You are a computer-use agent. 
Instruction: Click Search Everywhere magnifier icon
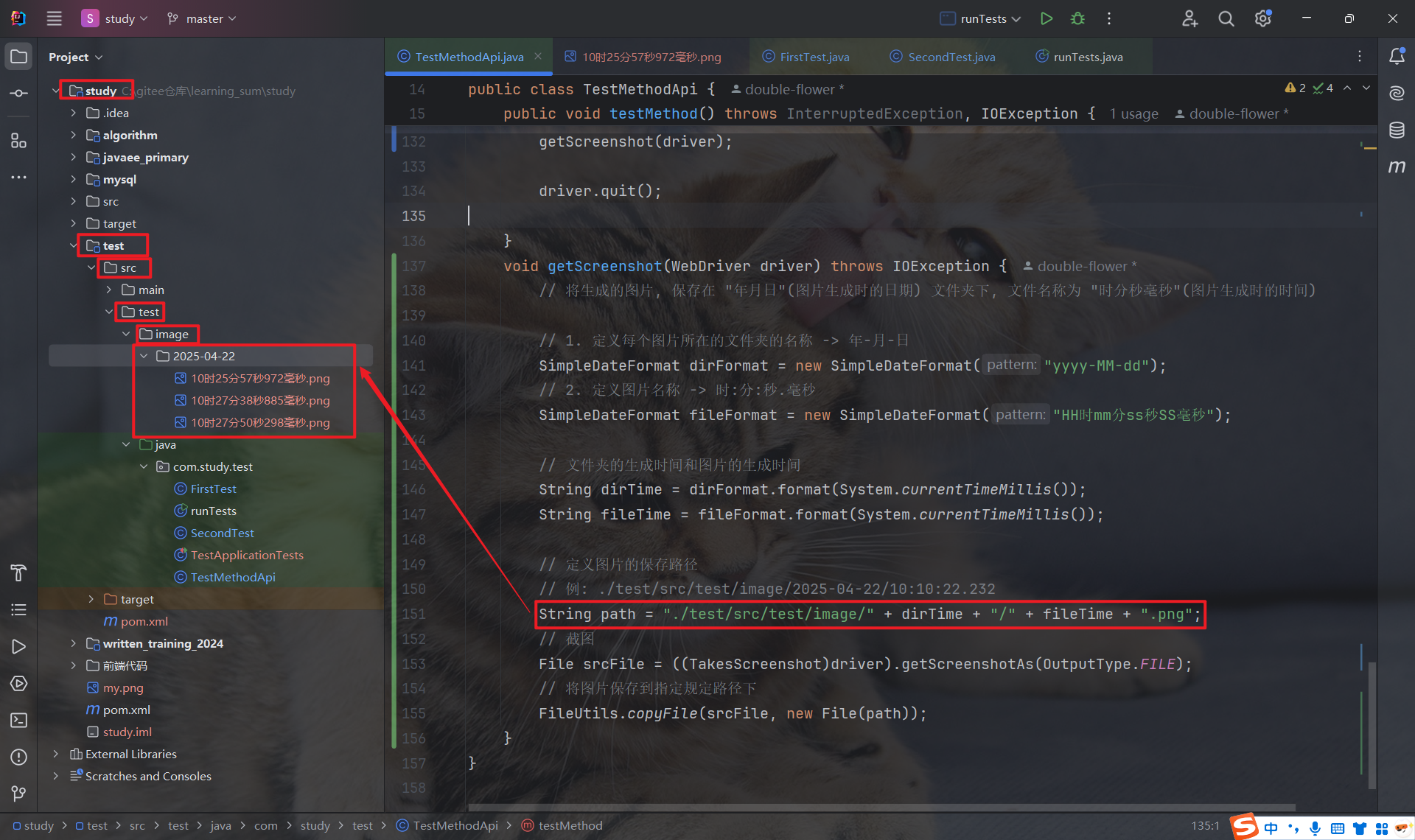(x=1226, y=18)
